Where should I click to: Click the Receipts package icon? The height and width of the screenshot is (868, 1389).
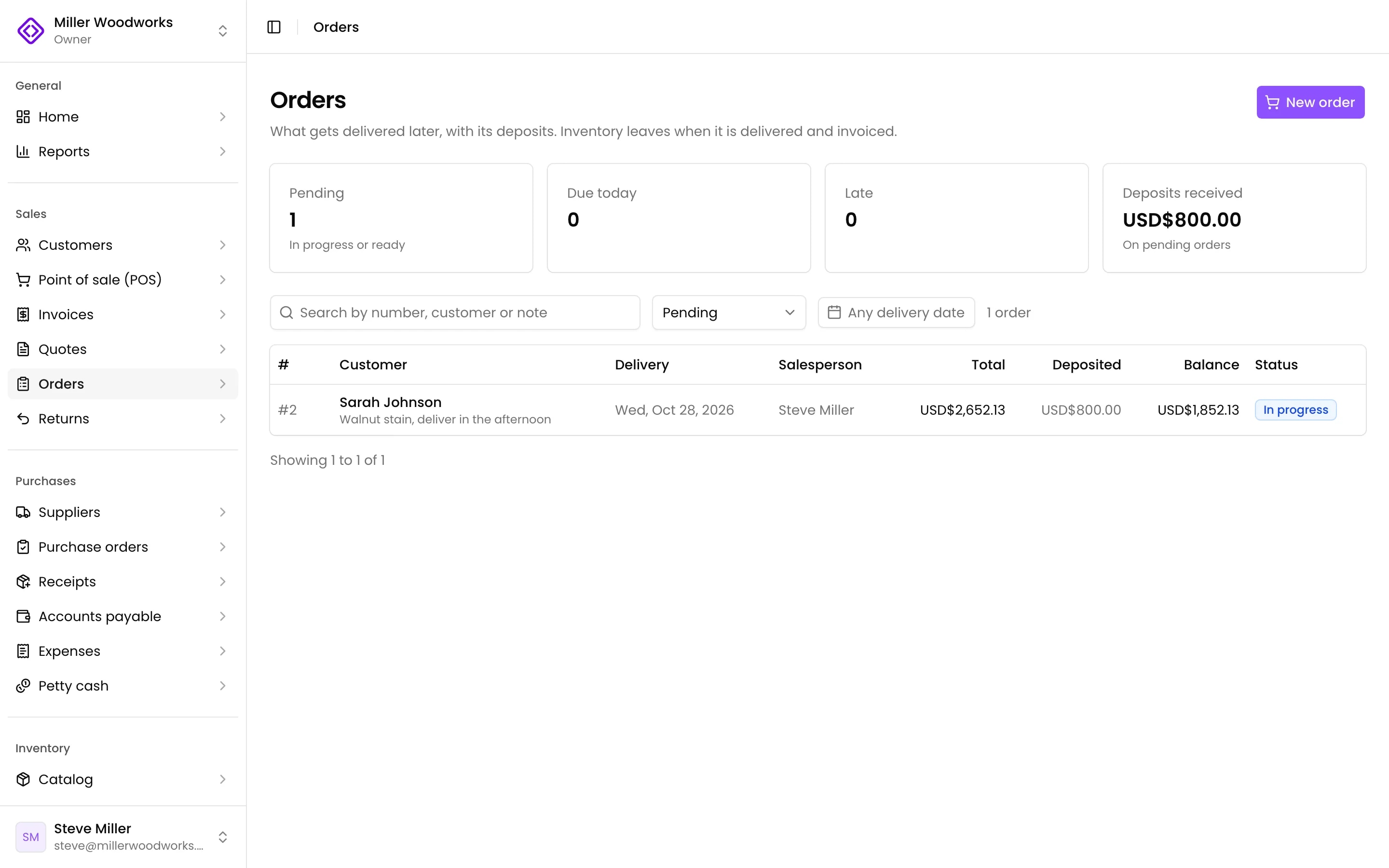pos(23,582)
